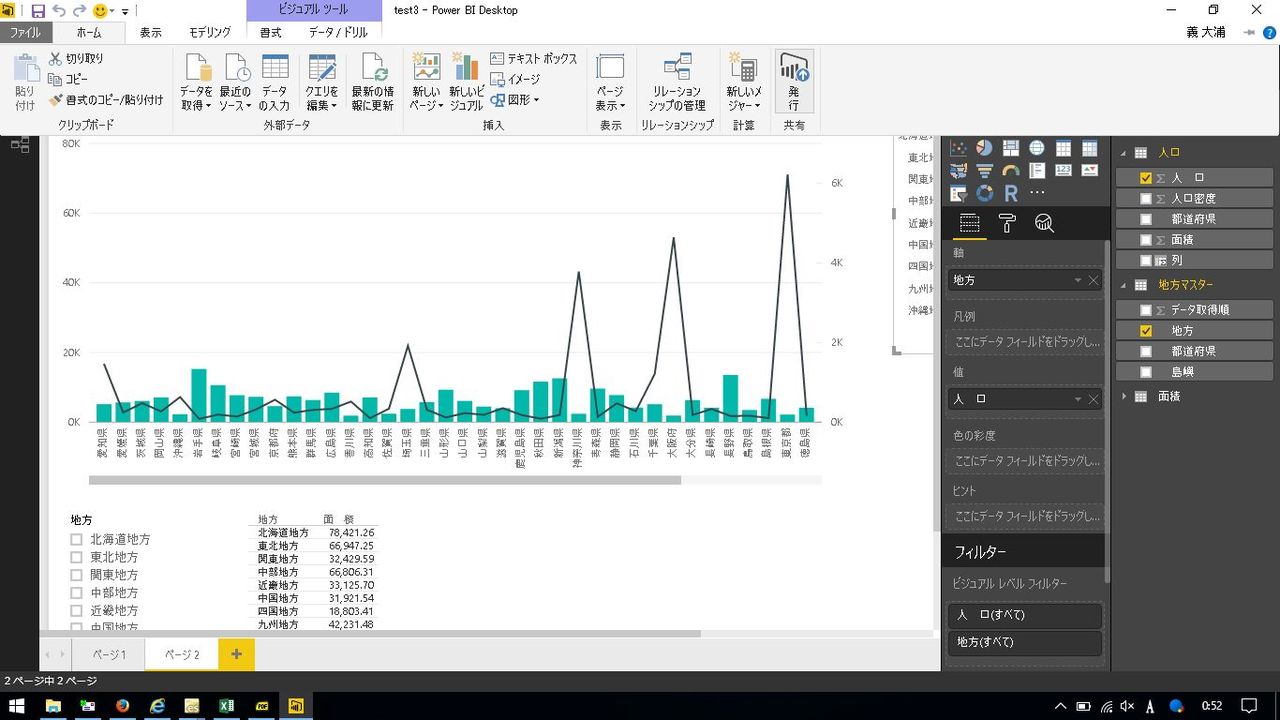
Task: Click 最新の情報に更新 (Refresh) button
Action: point(373,82)
